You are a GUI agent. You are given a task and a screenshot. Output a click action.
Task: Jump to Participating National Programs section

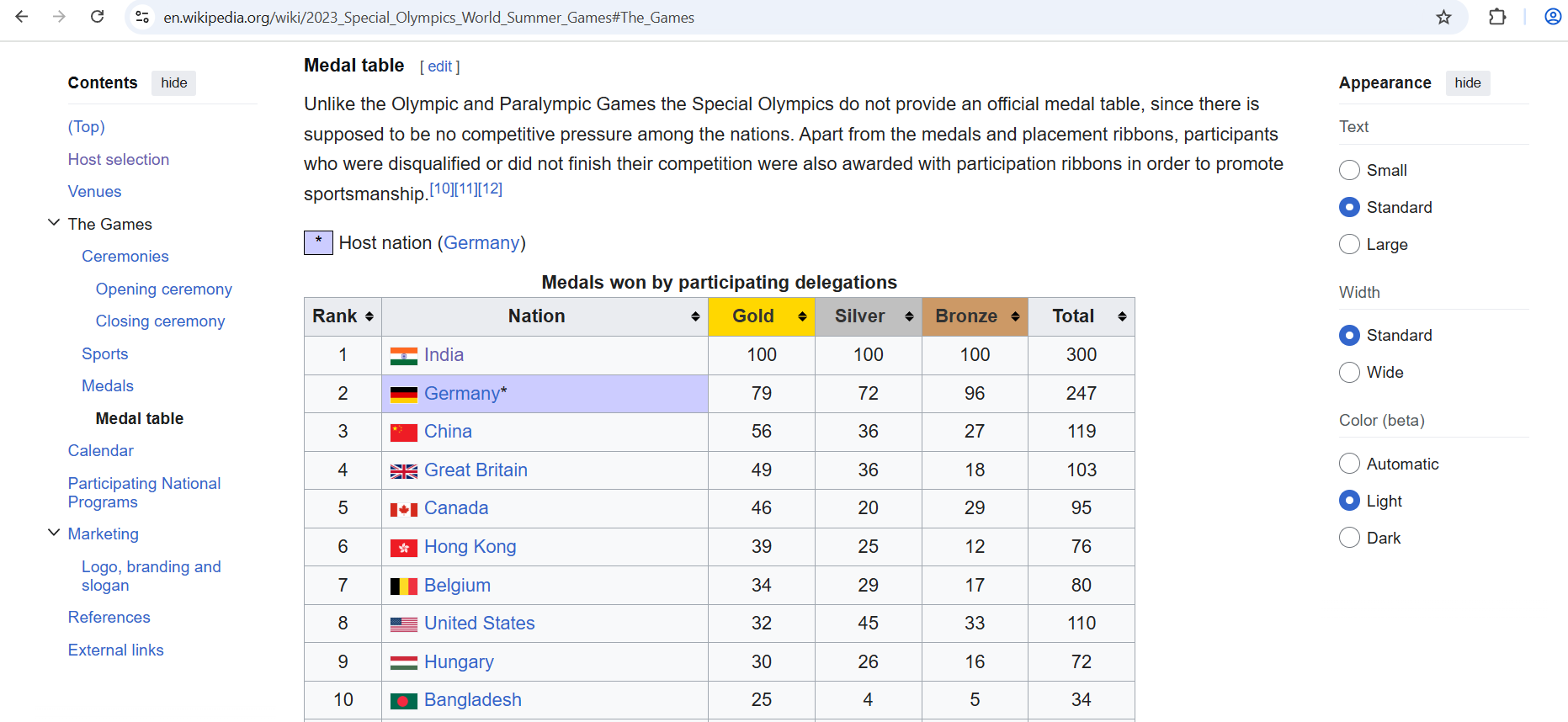click(145, 492)
